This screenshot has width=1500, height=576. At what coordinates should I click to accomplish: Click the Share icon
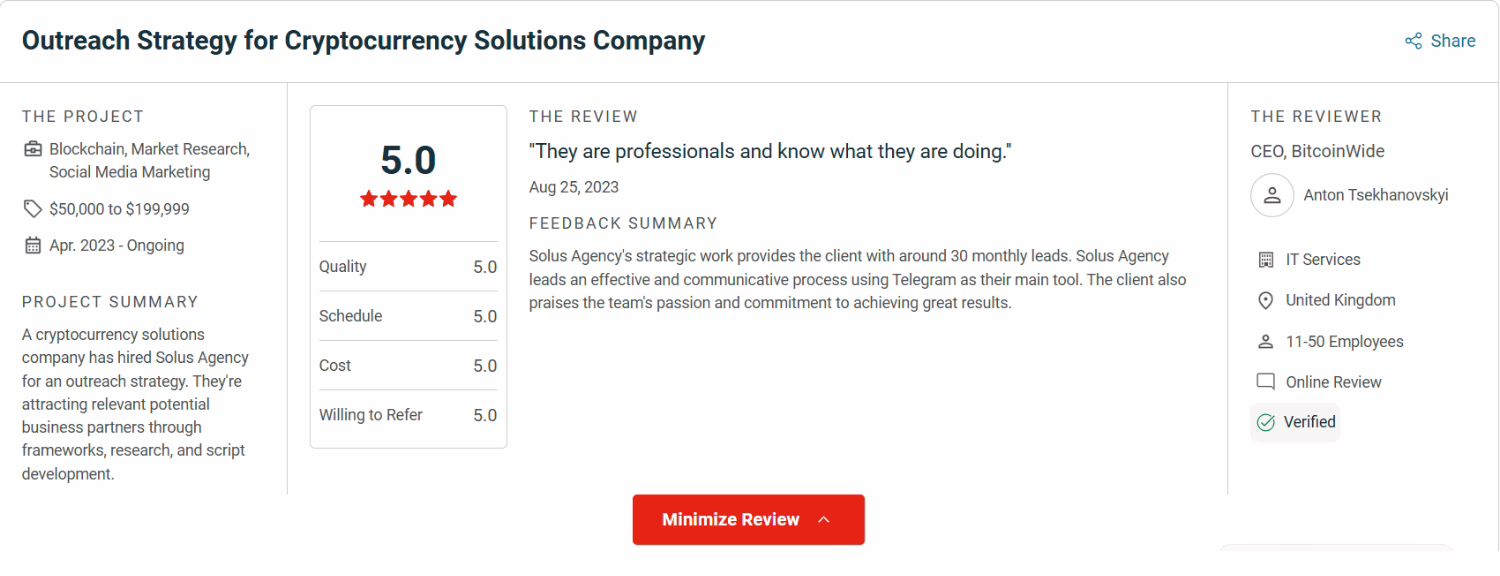(x=1413, y=41)
